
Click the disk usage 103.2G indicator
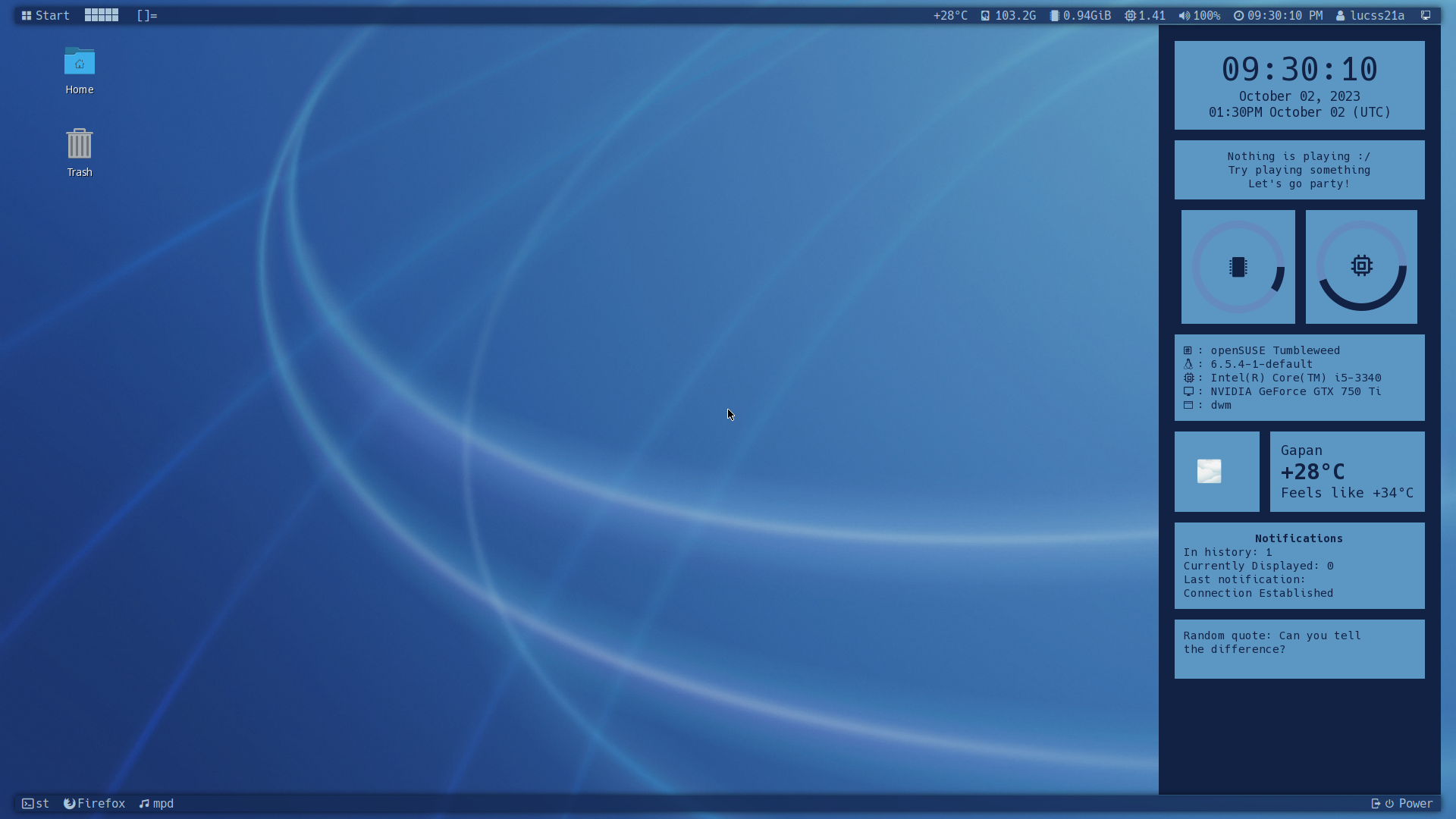[1008, 15]
